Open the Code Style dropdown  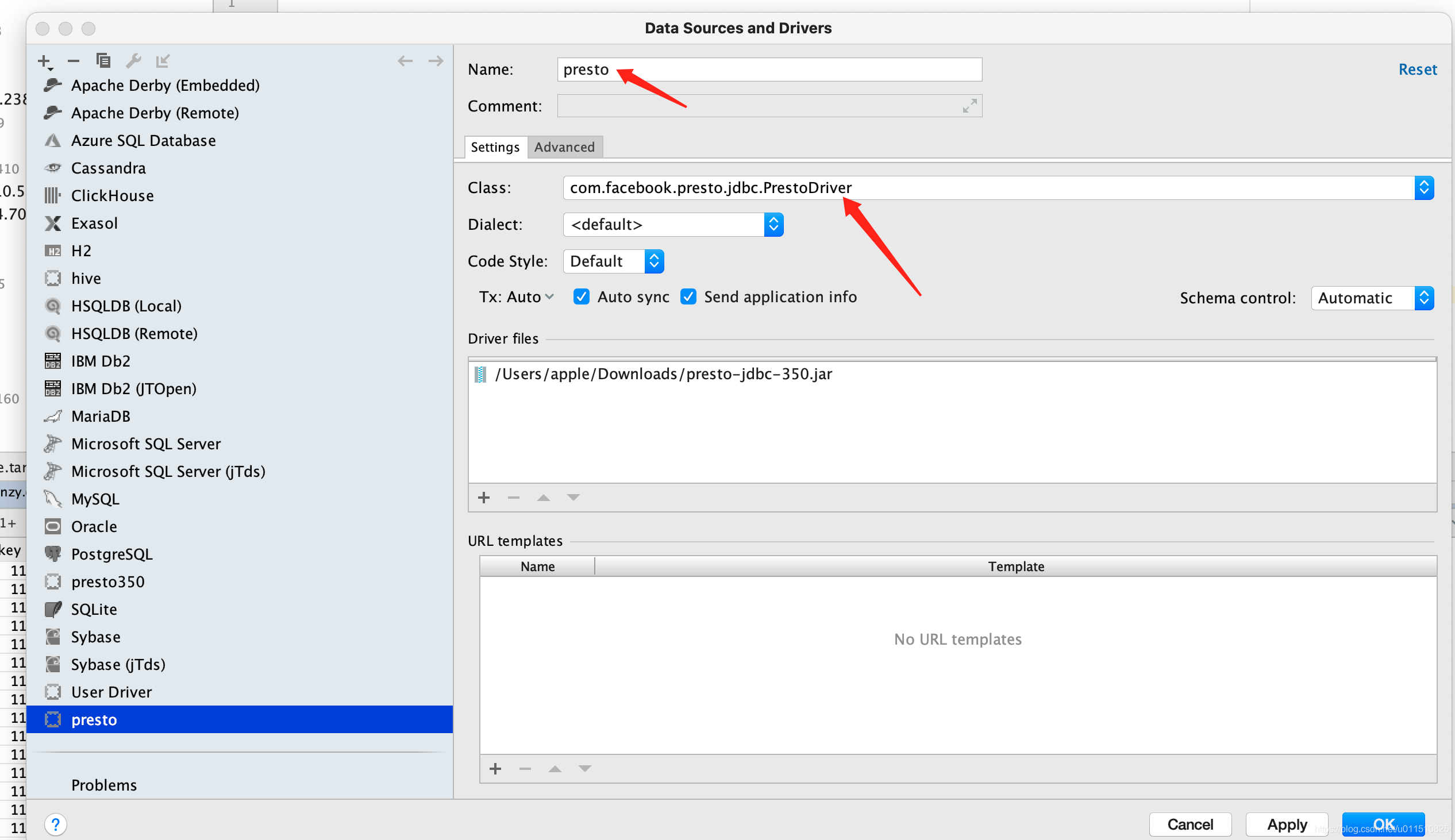tap(654, 261)
